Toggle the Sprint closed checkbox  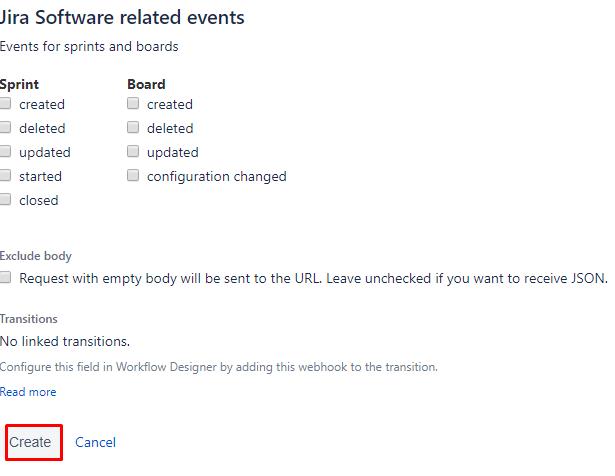tap(5, 199)
